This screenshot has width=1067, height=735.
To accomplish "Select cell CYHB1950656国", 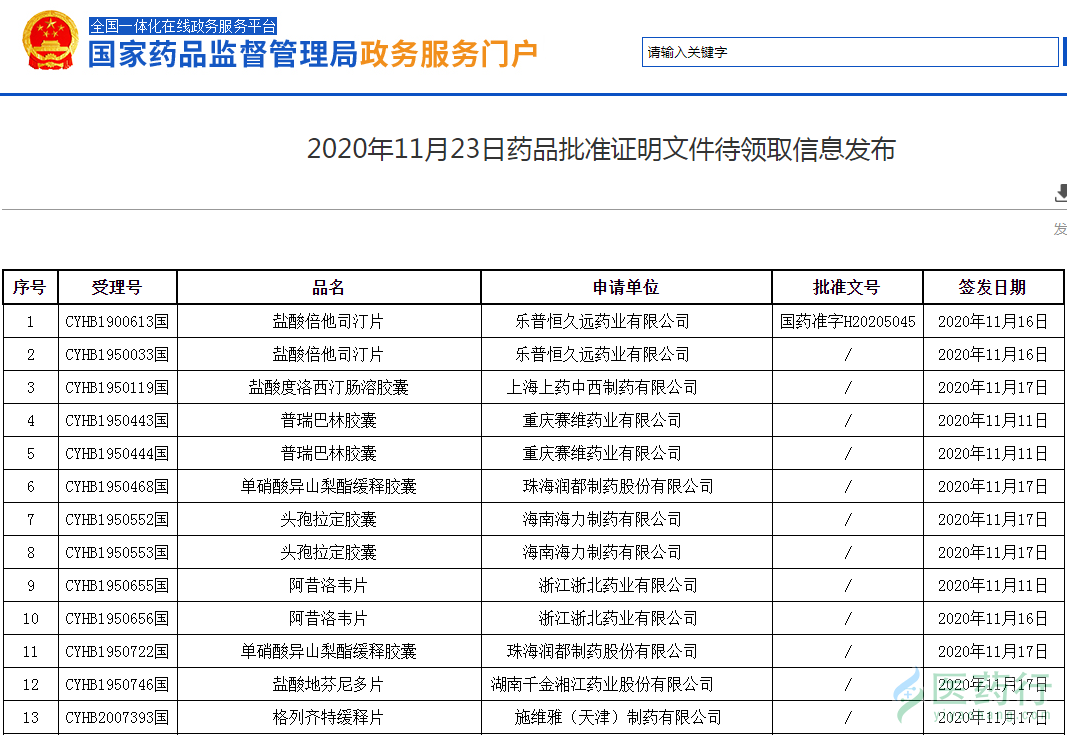I will point(117,619).
